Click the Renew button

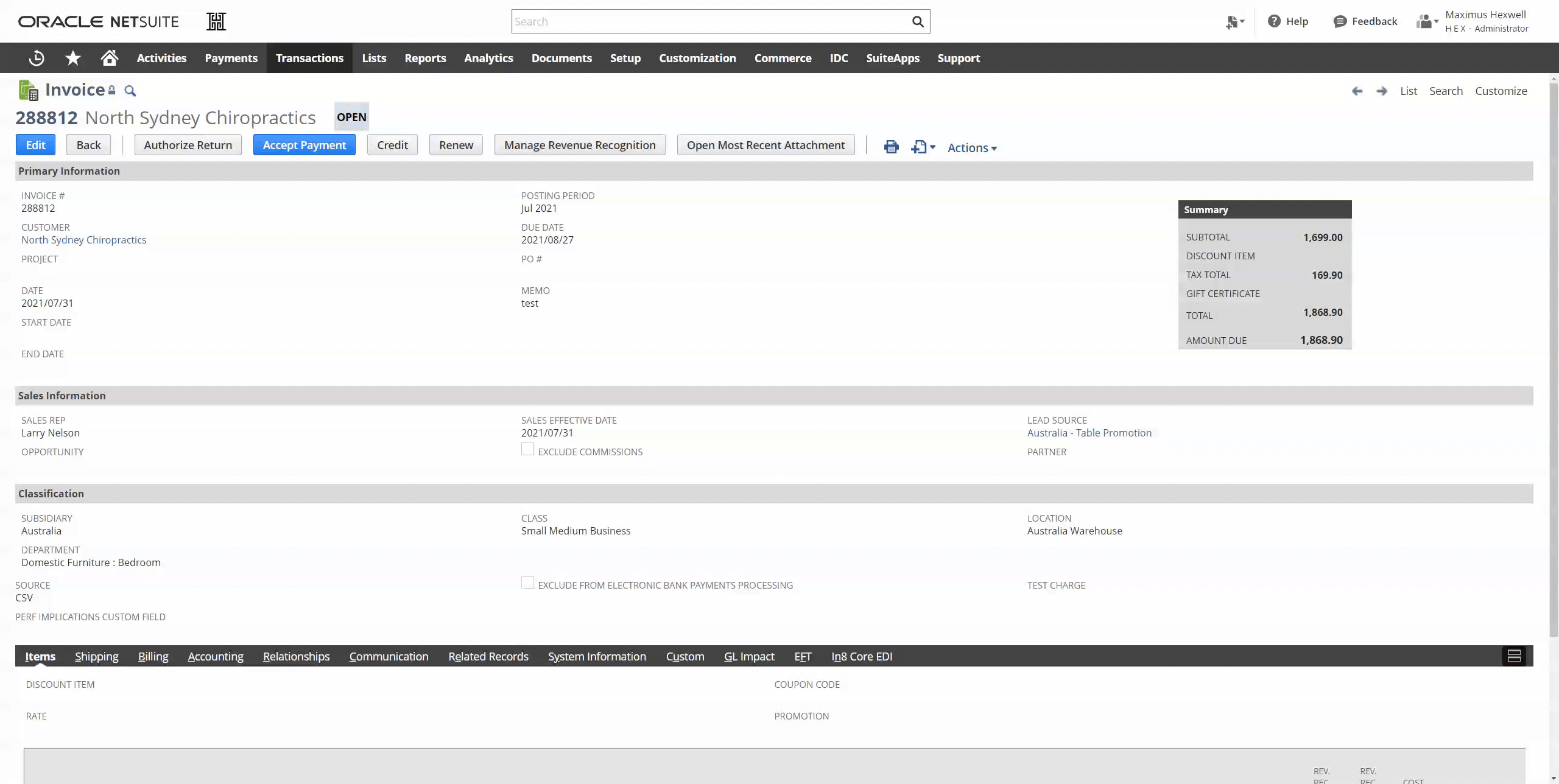pyautogui.click(x=456, y=145)
